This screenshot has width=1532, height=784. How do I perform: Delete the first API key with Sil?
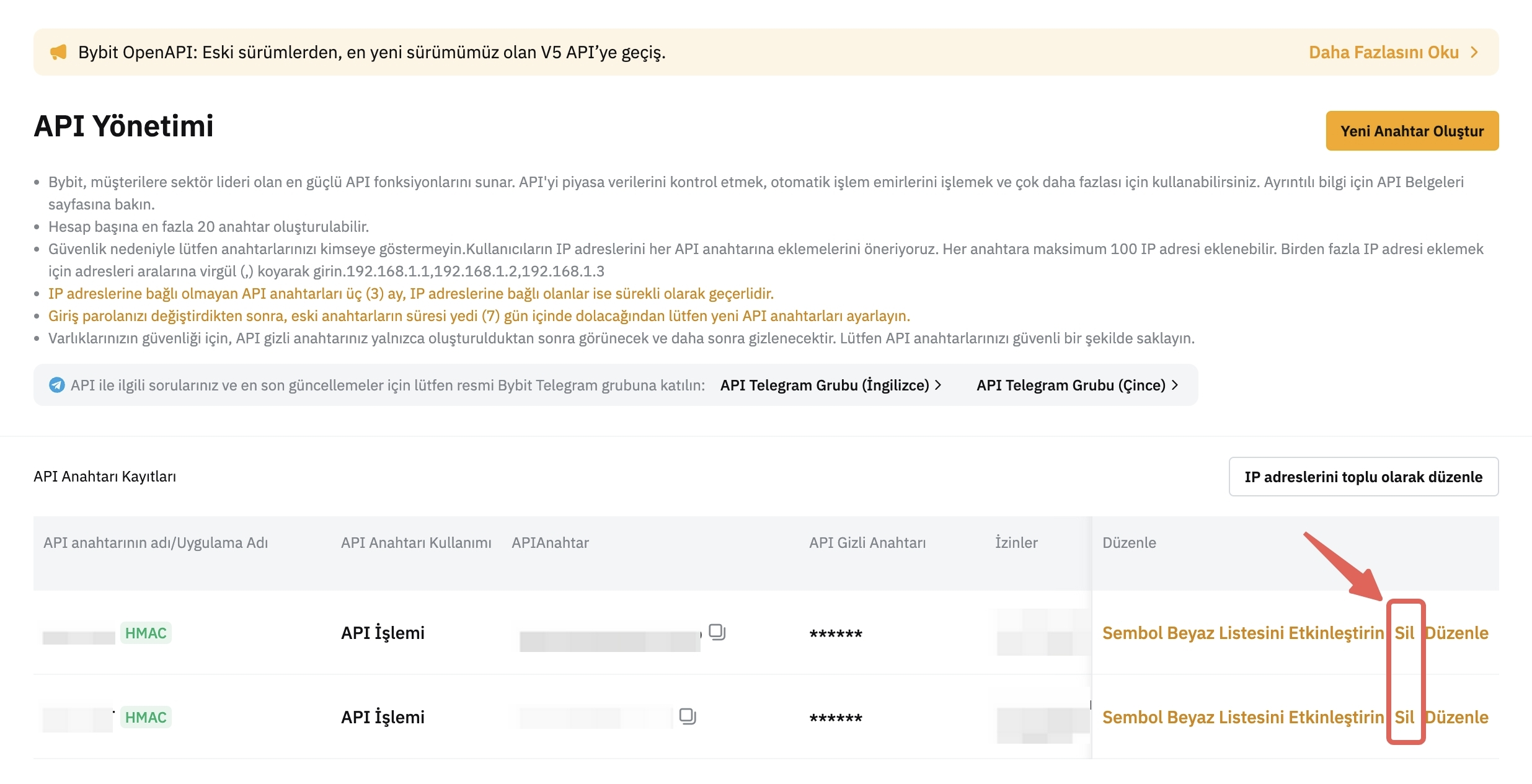(x=1404, y=633)
